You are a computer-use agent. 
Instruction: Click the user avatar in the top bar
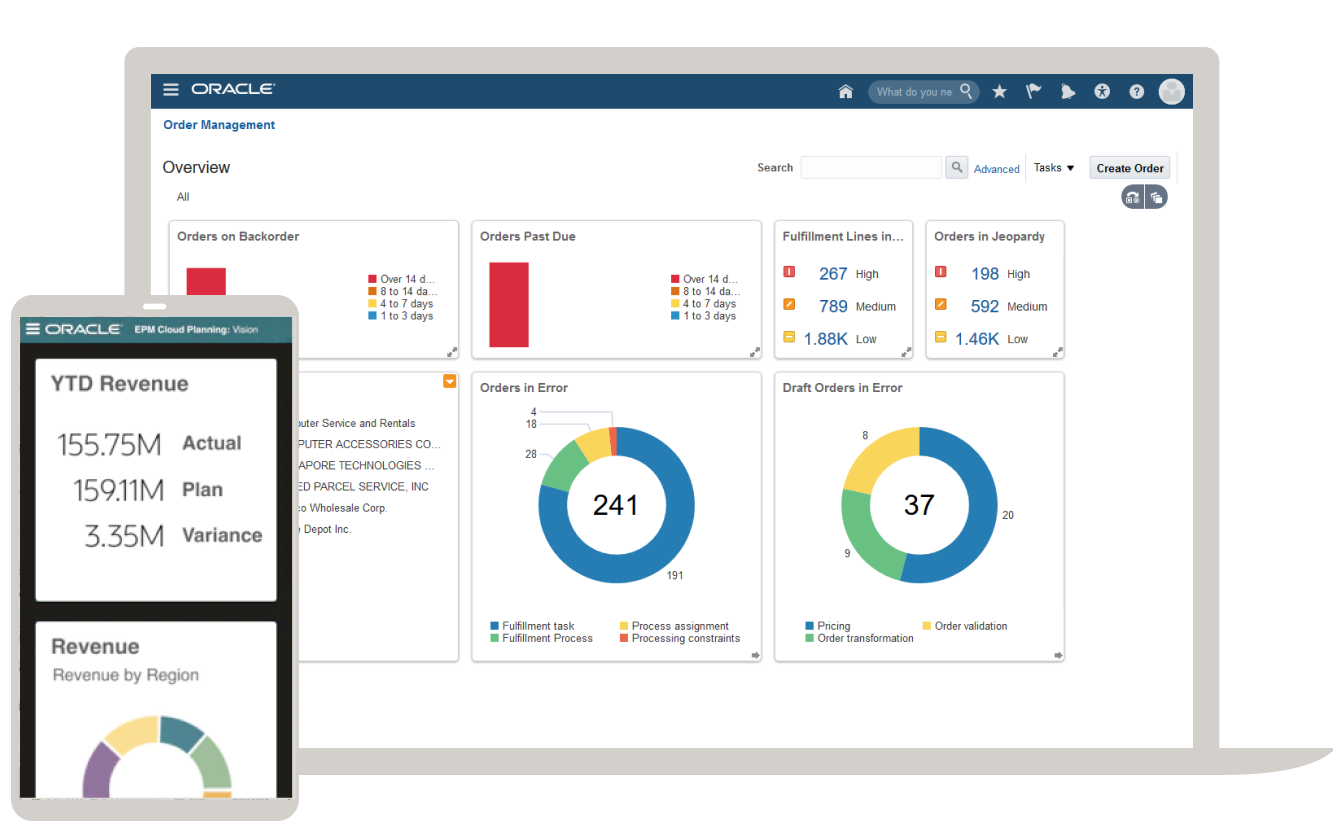click(x=1170, y=91)
